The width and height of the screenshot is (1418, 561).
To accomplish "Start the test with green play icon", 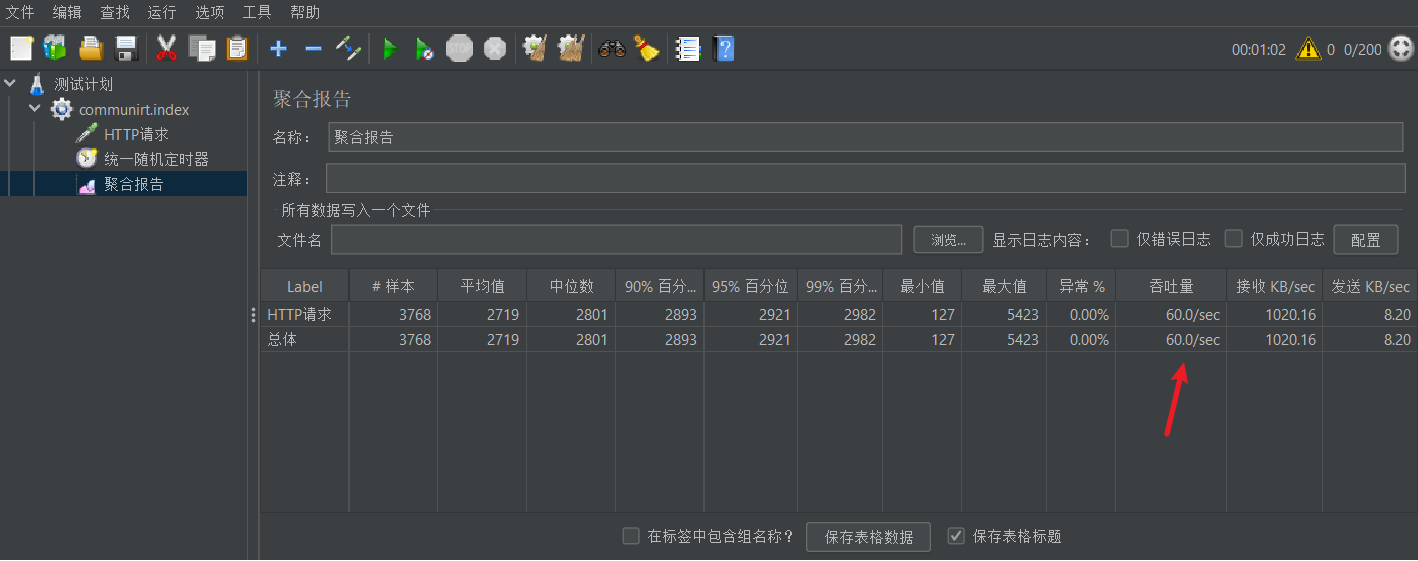I will coord(390,48).
